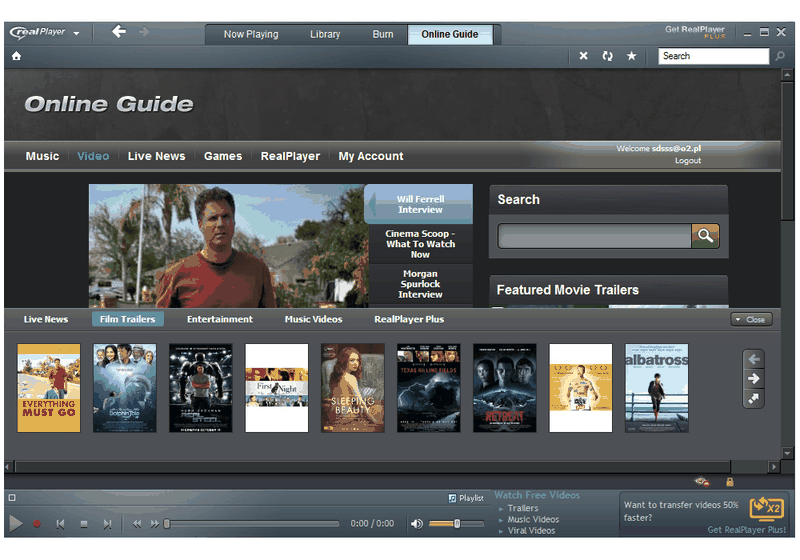
Task: Select the Music Videos category tab
Action: [313, 319]
